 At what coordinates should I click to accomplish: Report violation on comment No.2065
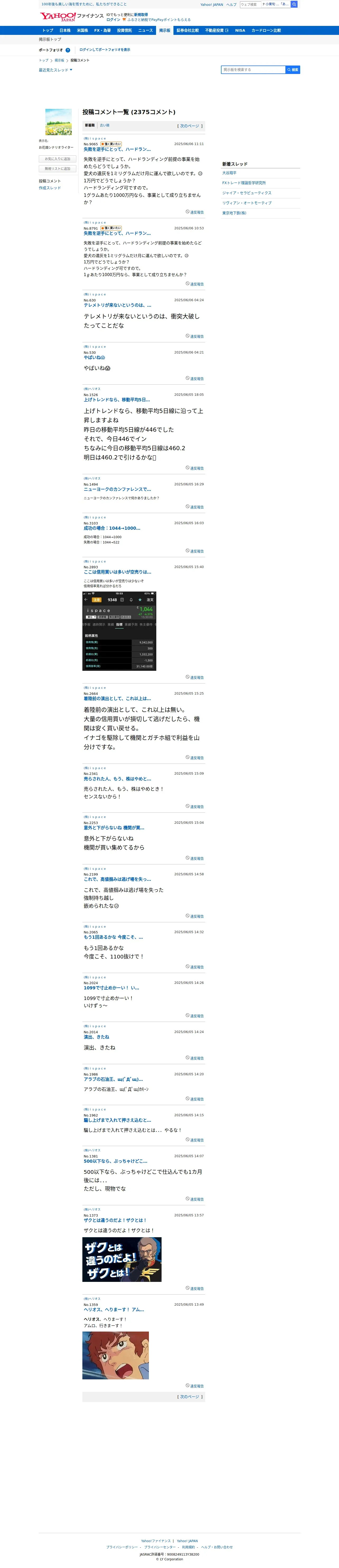tap(195, 967)
